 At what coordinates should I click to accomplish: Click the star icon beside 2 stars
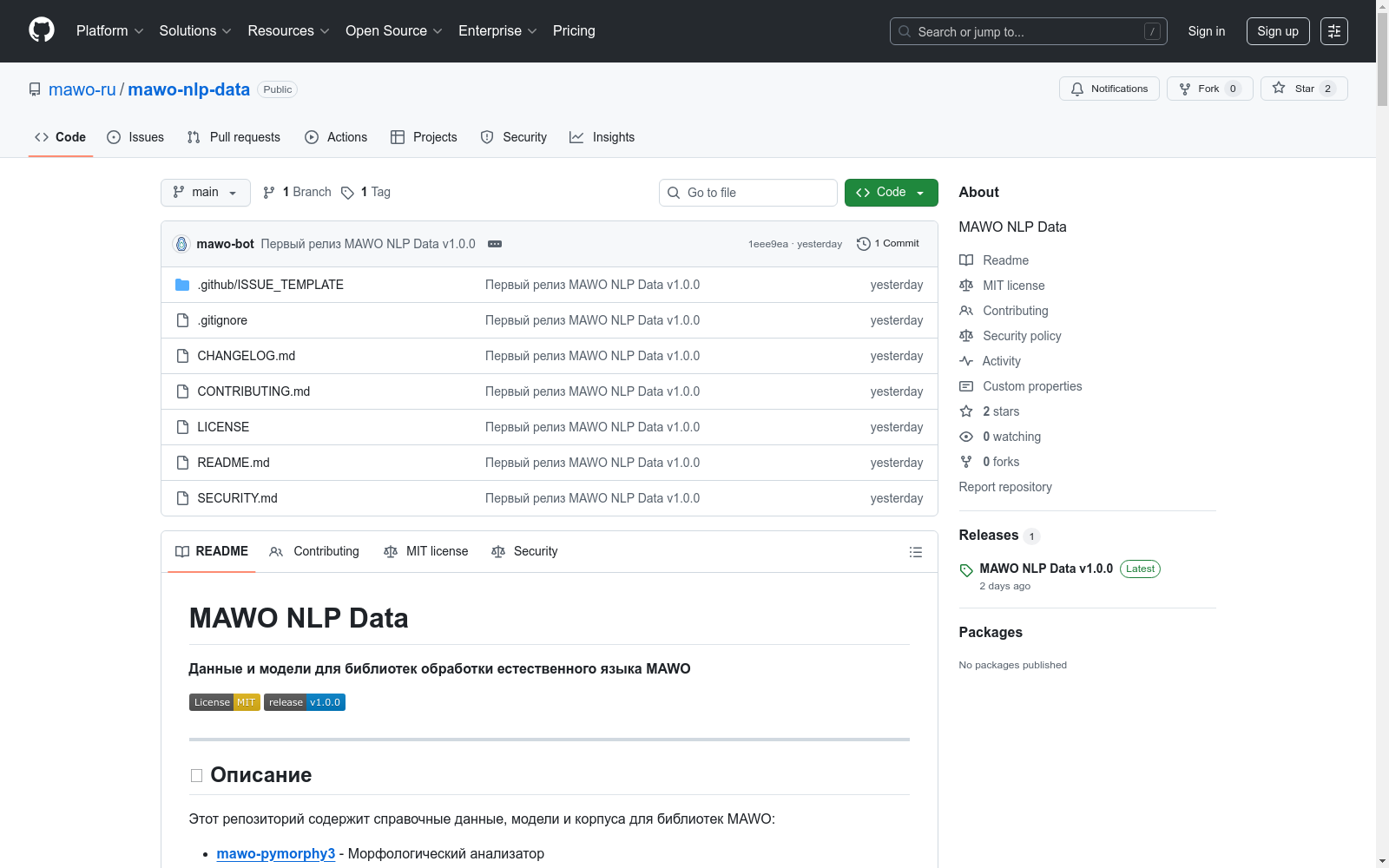click(x=966, y=411)
